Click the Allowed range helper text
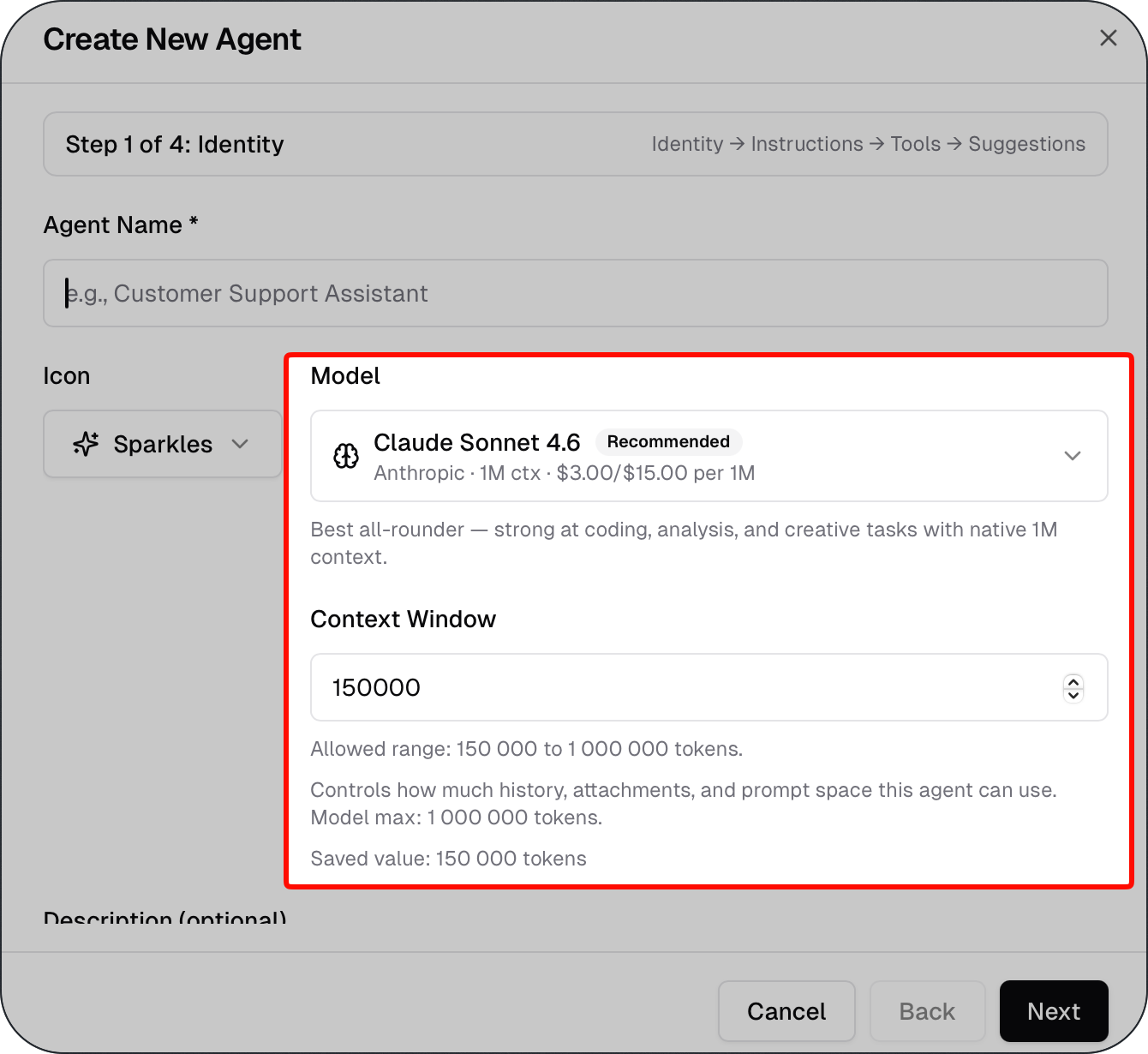 pos(526,749)
